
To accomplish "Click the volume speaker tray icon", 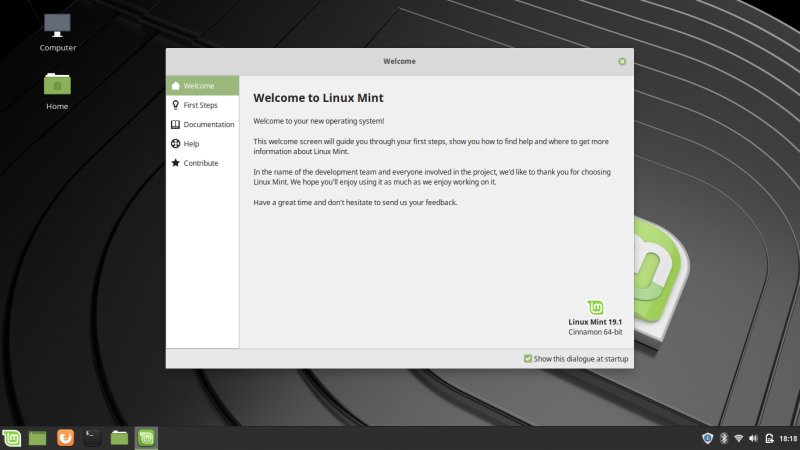I will pos(754,438).
